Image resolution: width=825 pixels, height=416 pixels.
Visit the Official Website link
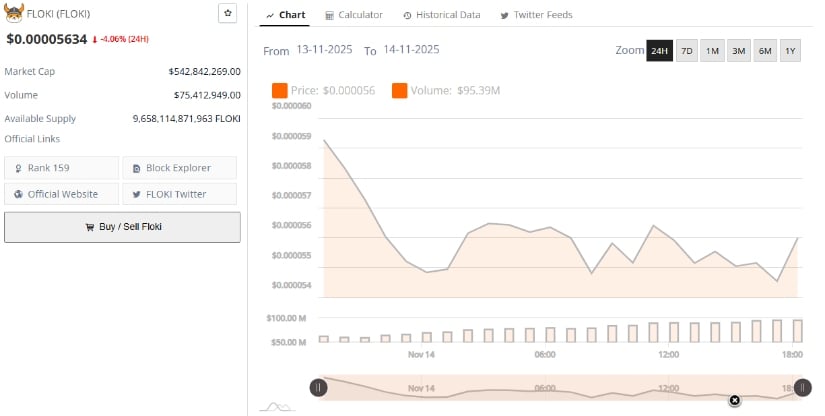pyautogui.click(x=62, y=194)
